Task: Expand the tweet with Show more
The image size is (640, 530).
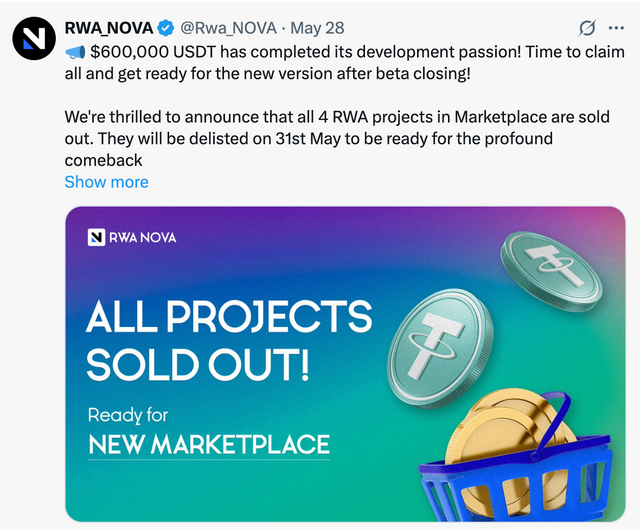Action: pyautogui.click(x=107, y=182)
